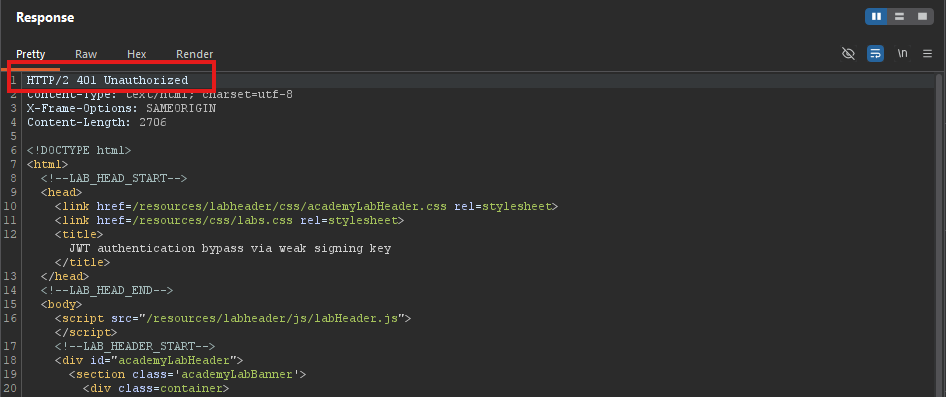Click the response vertical scrollbar
Image resolution: width=946 pixels, height=397 pixels.
point(939,235)
